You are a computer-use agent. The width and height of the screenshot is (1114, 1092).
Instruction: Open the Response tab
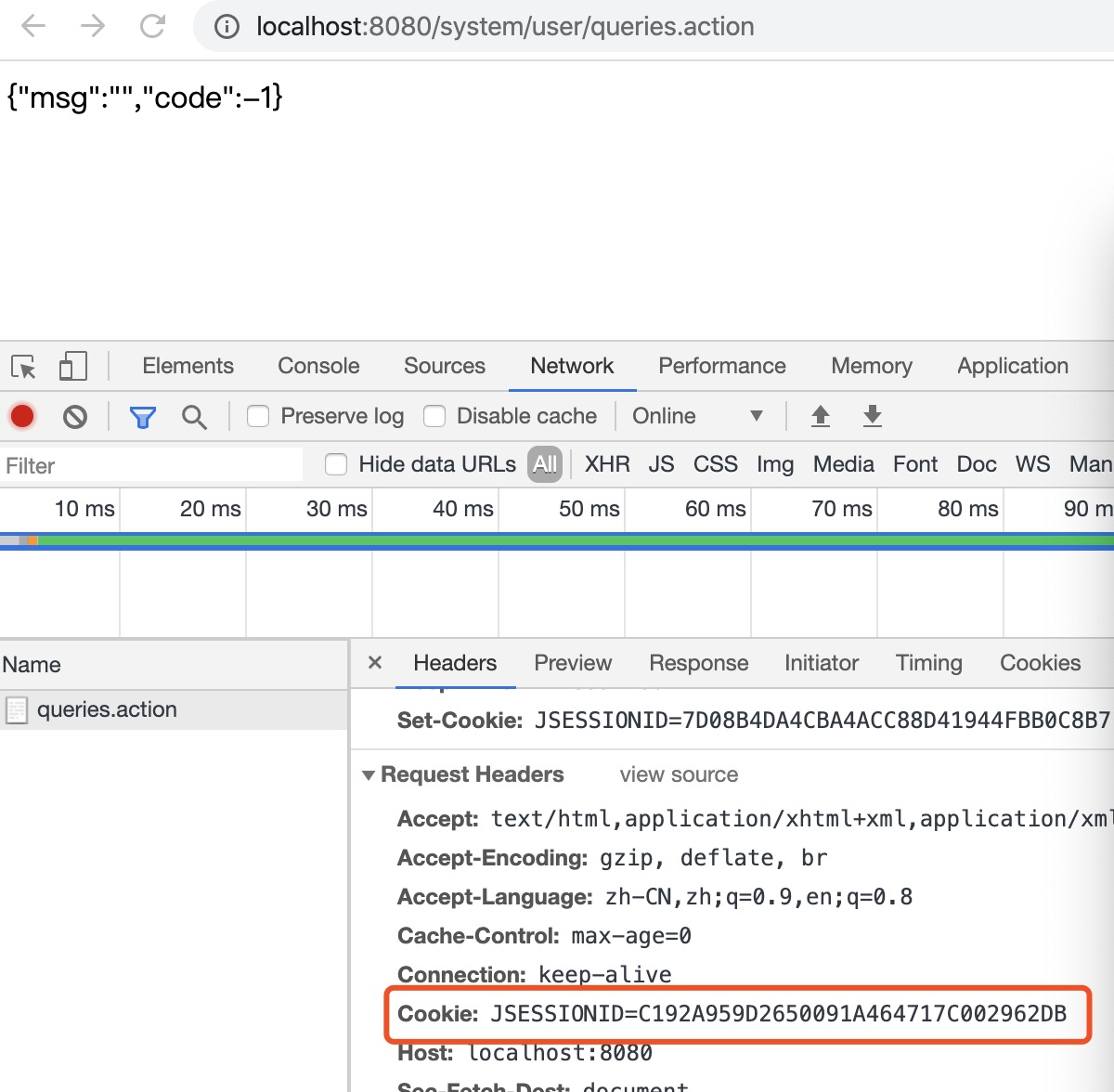pos(699,663)
